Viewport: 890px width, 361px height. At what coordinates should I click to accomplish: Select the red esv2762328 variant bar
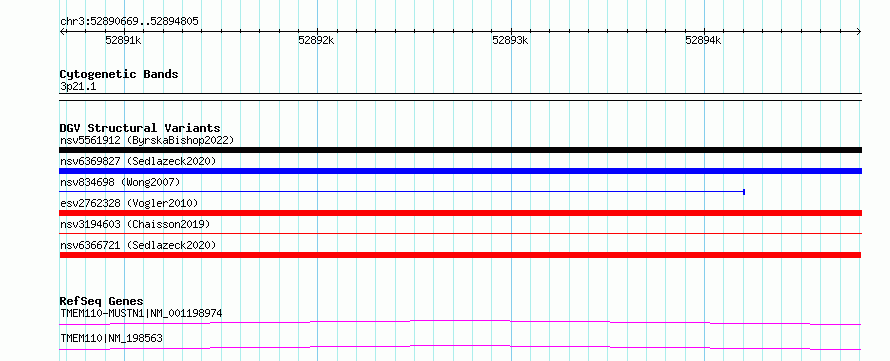[460, 213]
